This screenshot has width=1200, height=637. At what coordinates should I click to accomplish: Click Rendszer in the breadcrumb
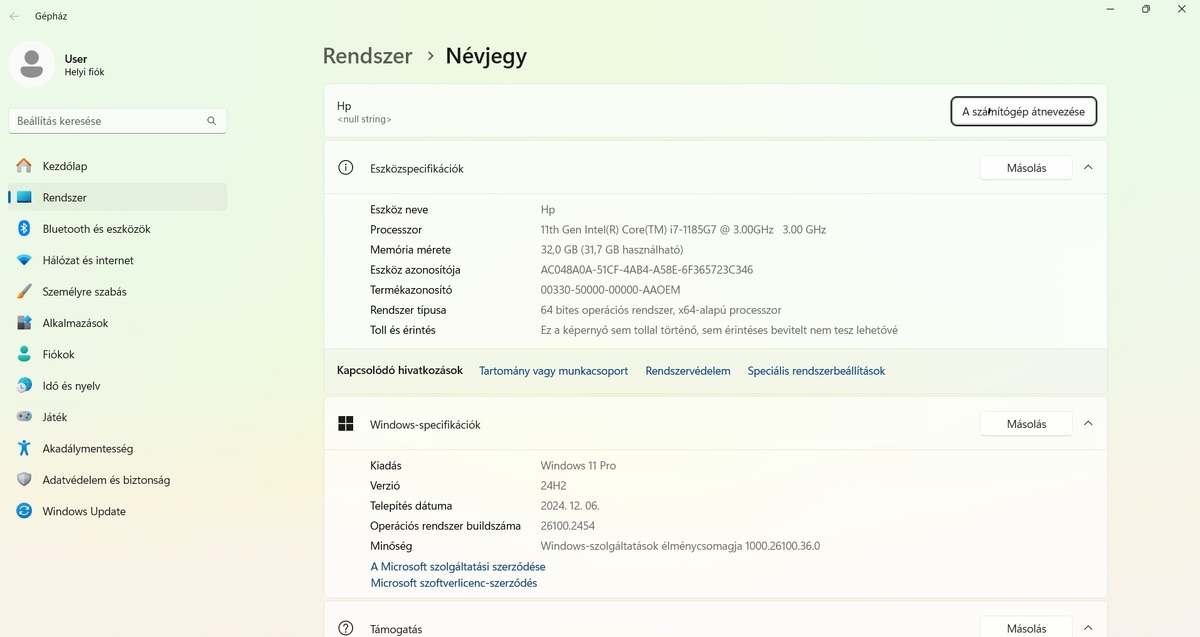(367, 56)
